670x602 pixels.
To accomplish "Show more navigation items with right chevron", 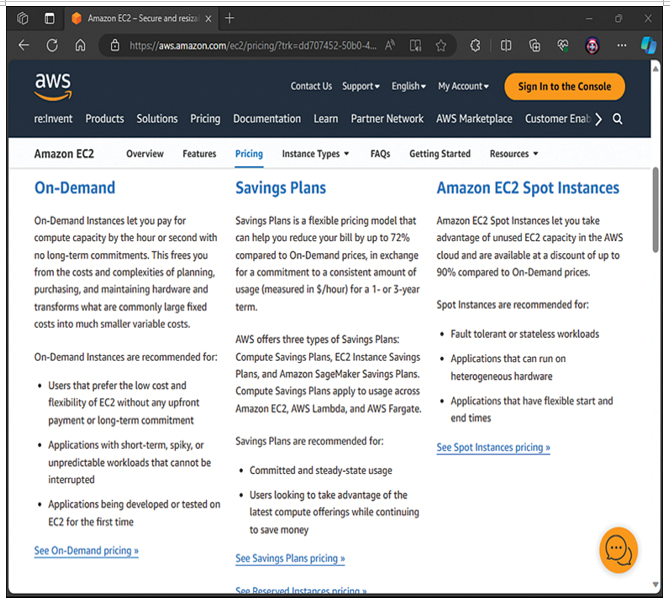I will click(599, 119).
